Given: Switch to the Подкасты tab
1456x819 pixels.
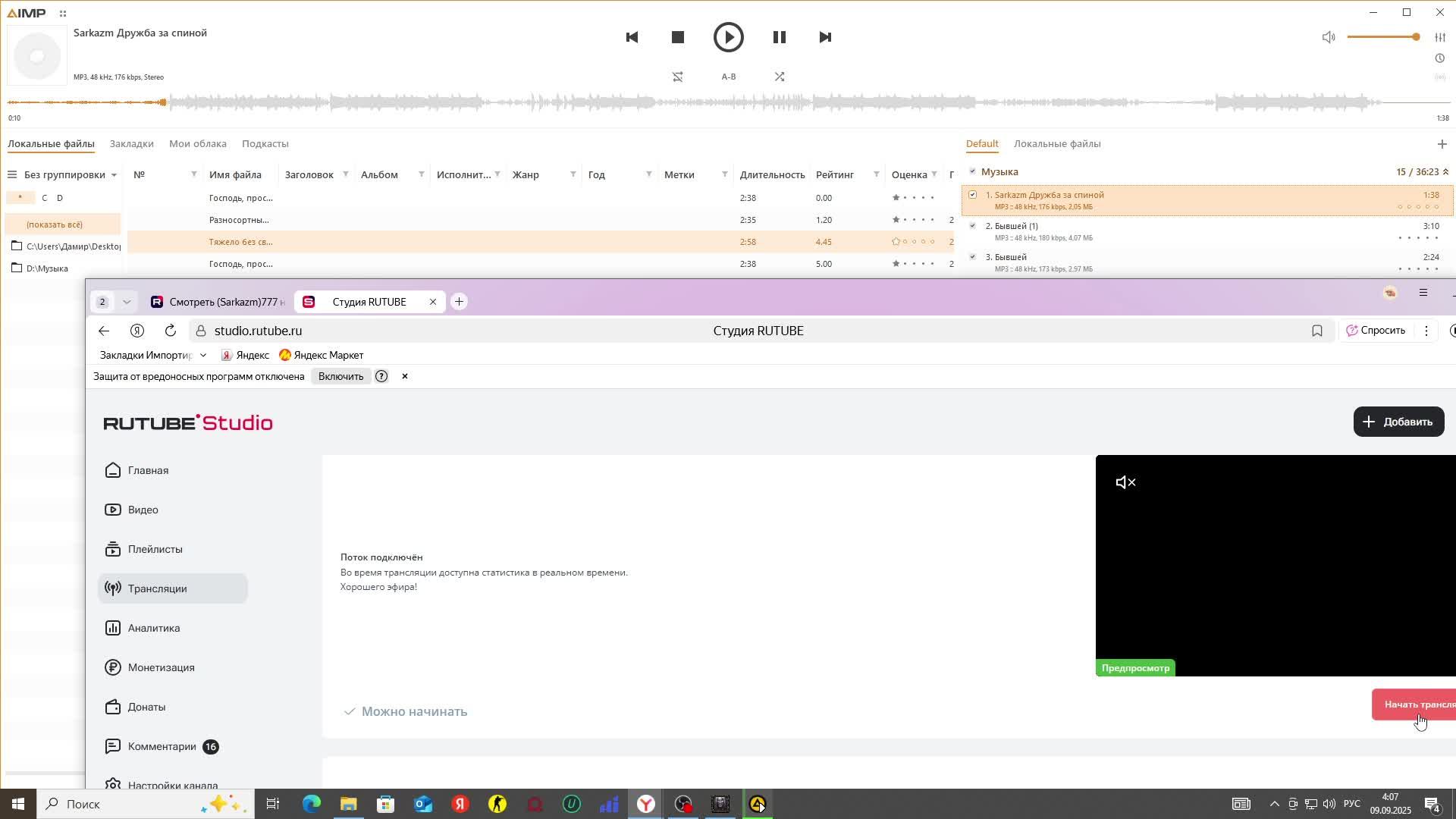Looking at the screenshot, I should (265, 143).
